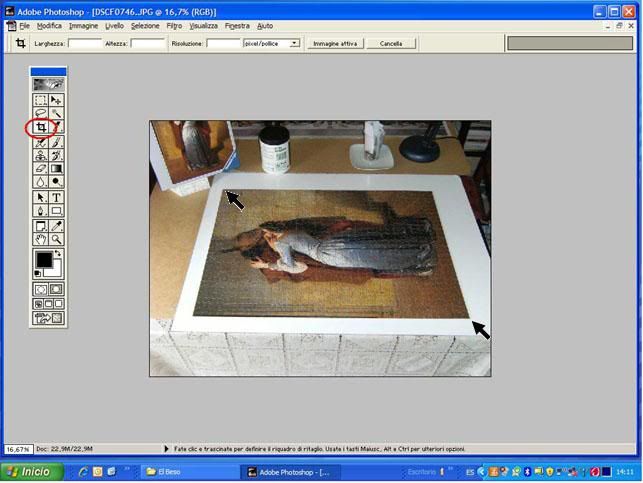Pick the Magic Wand tool
643x483 pixels.
point(56,113)
